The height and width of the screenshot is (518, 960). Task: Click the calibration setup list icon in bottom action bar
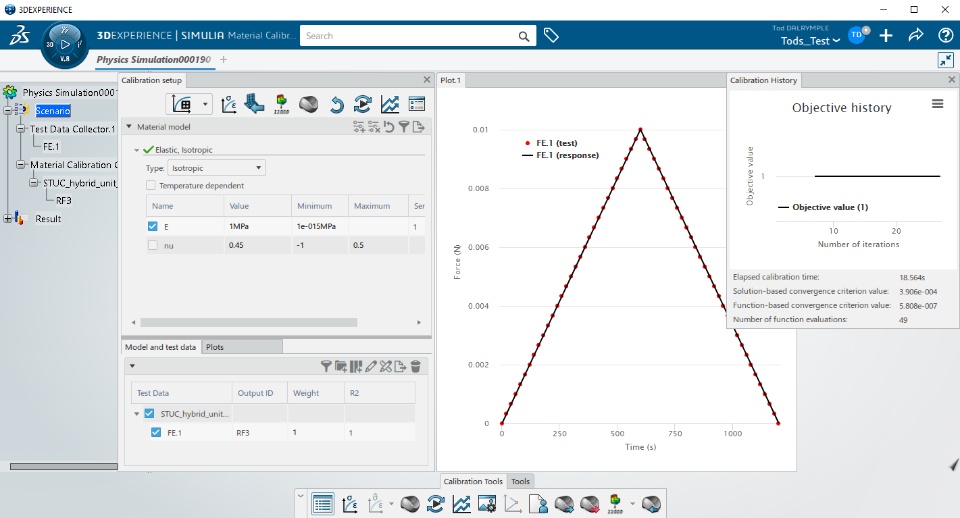pyautogui.click(x=322, y=504)
